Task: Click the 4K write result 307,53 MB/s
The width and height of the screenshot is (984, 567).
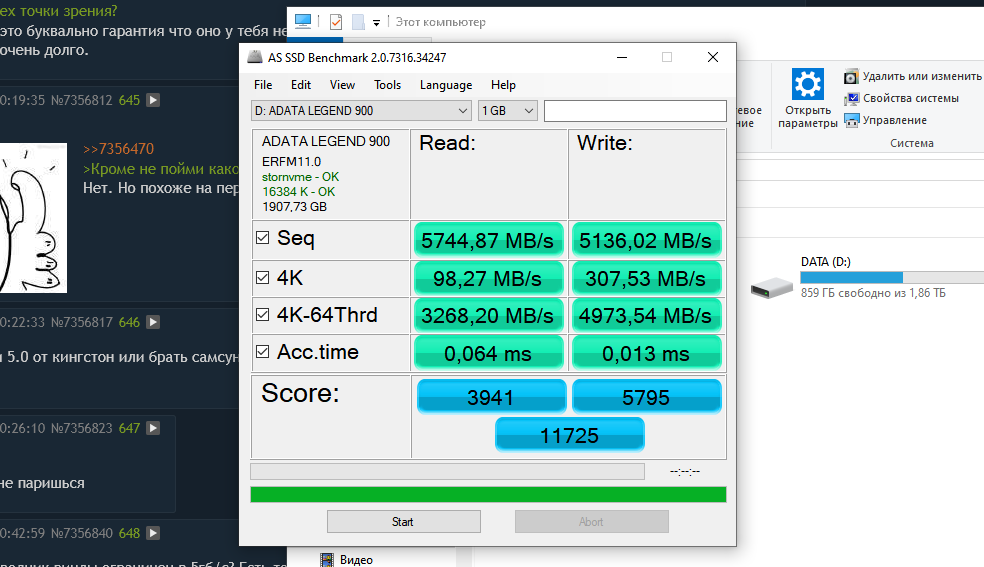Action: (646, 278)
